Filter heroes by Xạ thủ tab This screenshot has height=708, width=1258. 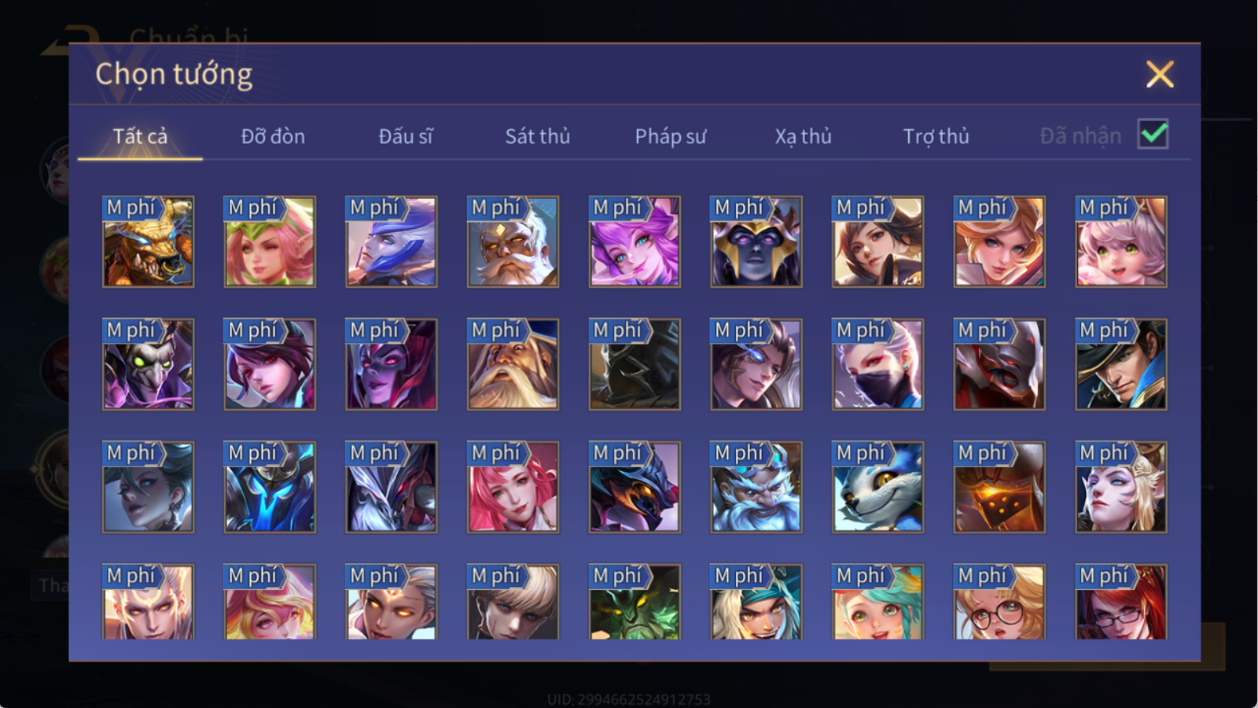[803, 136]
